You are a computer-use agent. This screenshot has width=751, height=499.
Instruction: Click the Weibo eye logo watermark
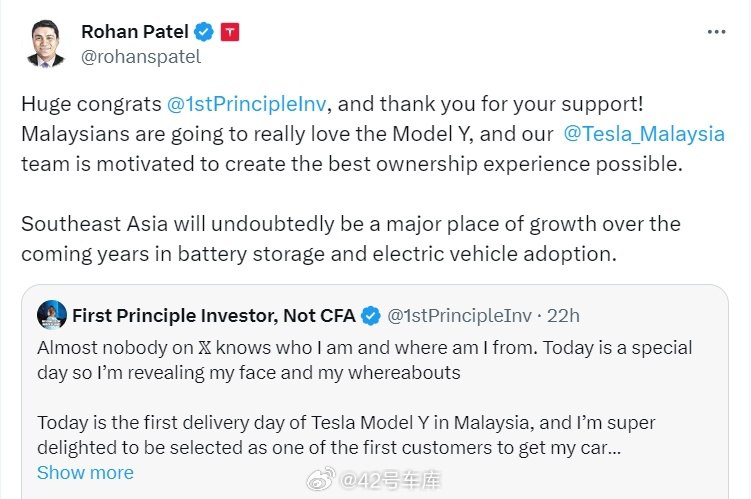point(320,479)
